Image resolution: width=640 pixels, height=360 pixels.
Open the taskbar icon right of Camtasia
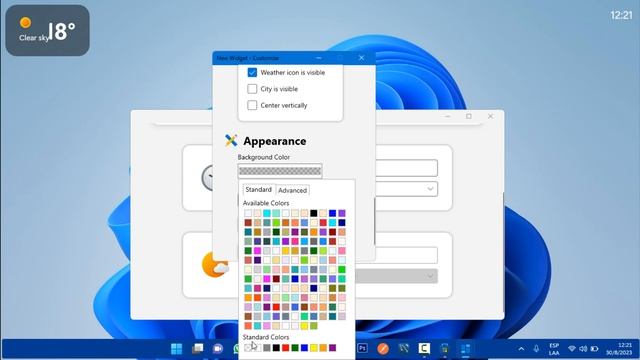pyautogui.click(x=444, y=349)
